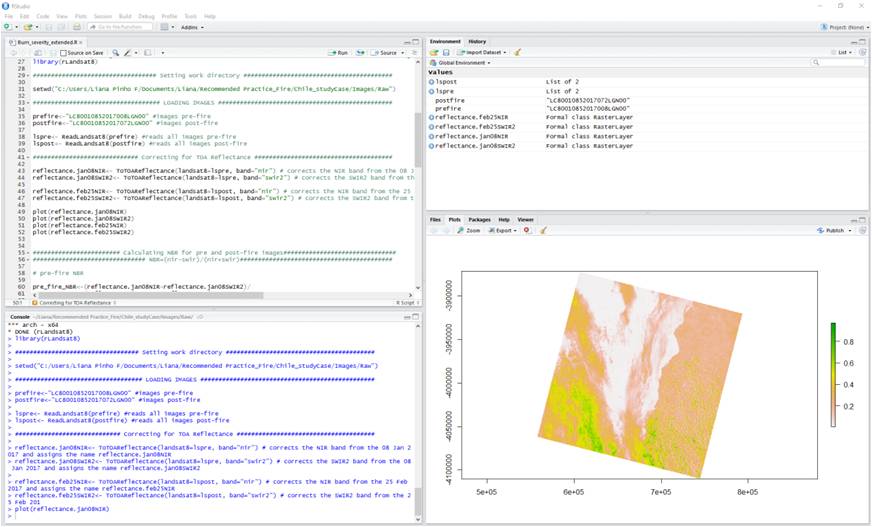Viewport: 872px width, 527px height.
Task: Open the Addins dropdown menu
Action: pyautogui.click(x=192, y=27)
